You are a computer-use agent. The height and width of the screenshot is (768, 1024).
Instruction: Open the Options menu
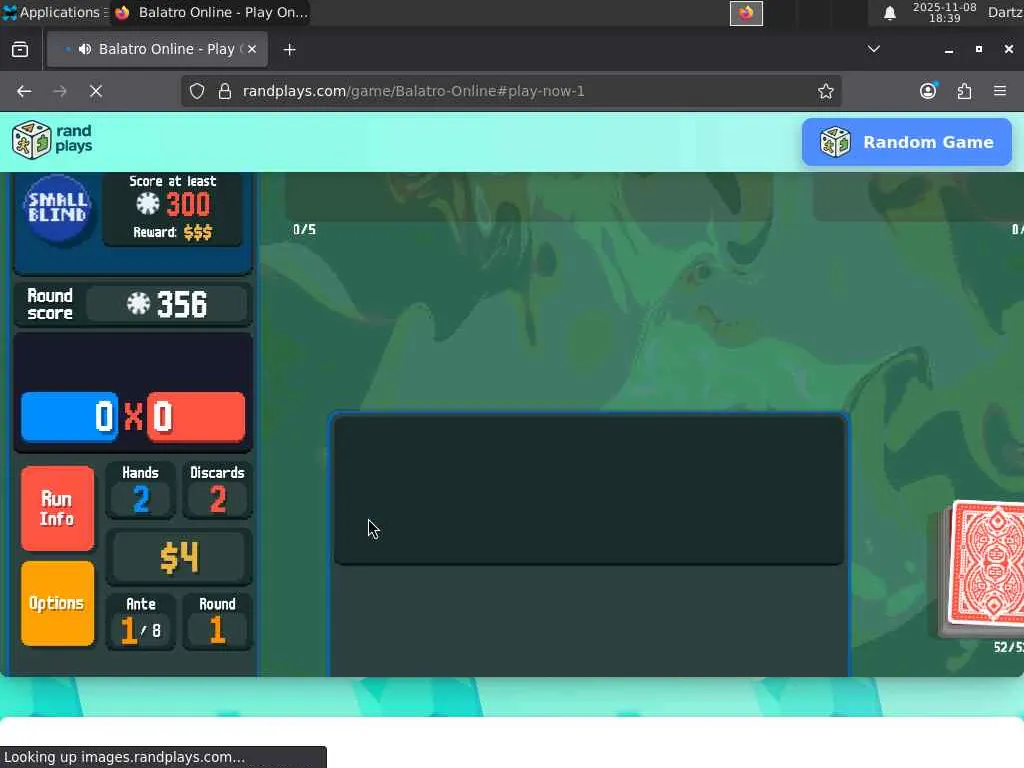[x=57, y=603]
